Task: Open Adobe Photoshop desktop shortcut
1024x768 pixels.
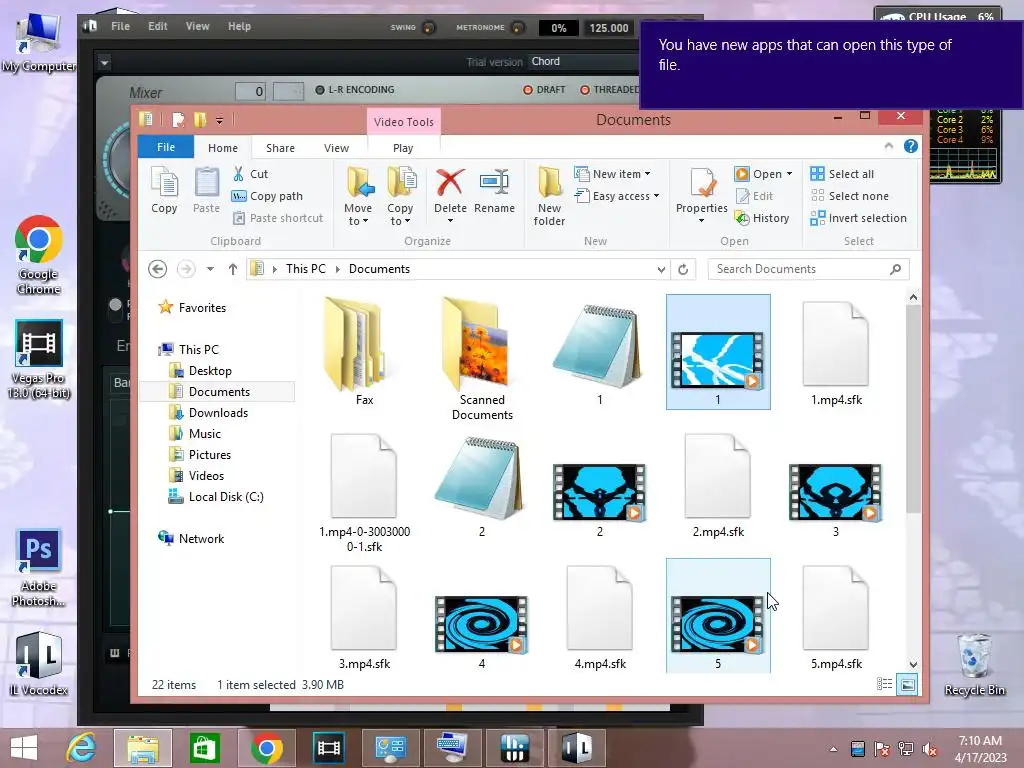Action: 39,568
